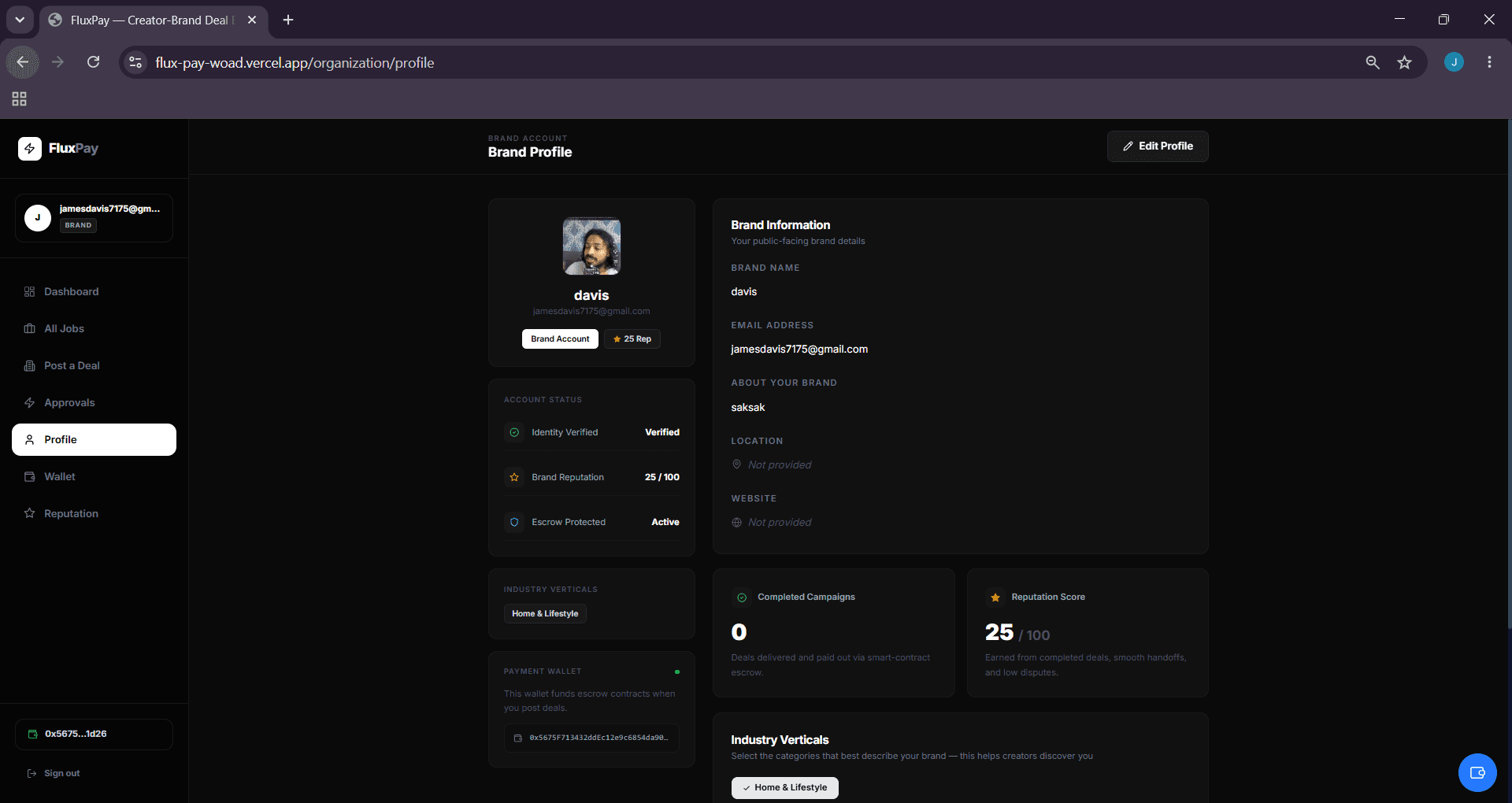This screenshot has height=803, width=1512.
Task: Click the 0x5675F713432ddEc12e9c6854da90 address field
Action: coord(591,738)
